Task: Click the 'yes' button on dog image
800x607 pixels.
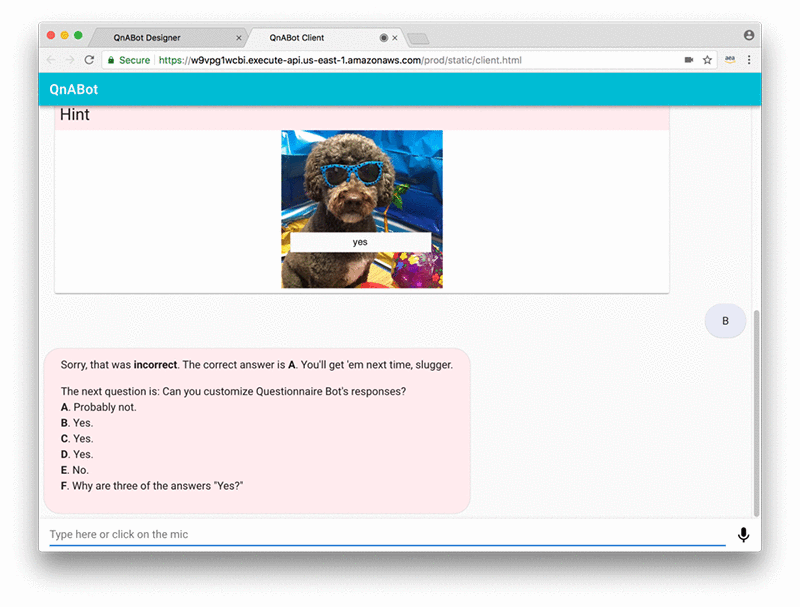Action: (360, 242)
